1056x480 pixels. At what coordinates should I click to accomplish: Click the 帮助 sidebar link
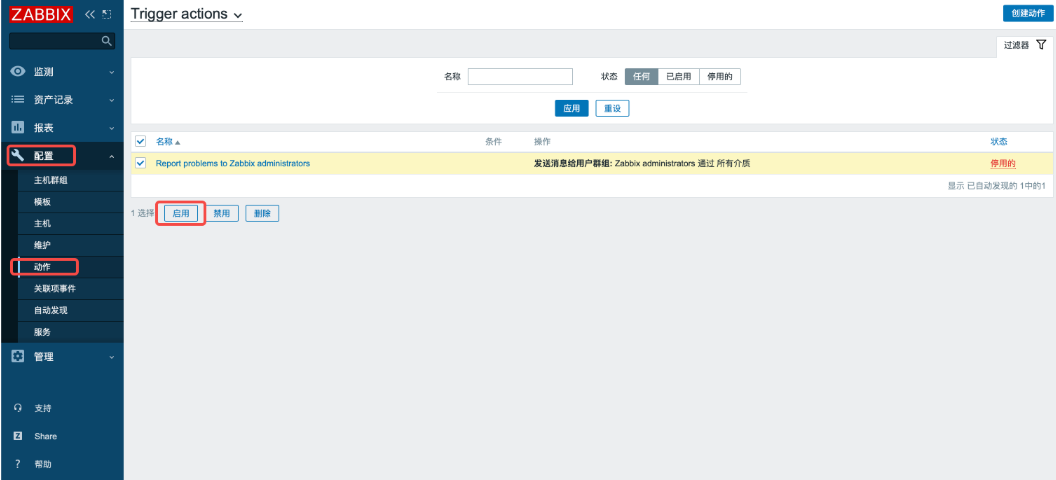point(42,465)
